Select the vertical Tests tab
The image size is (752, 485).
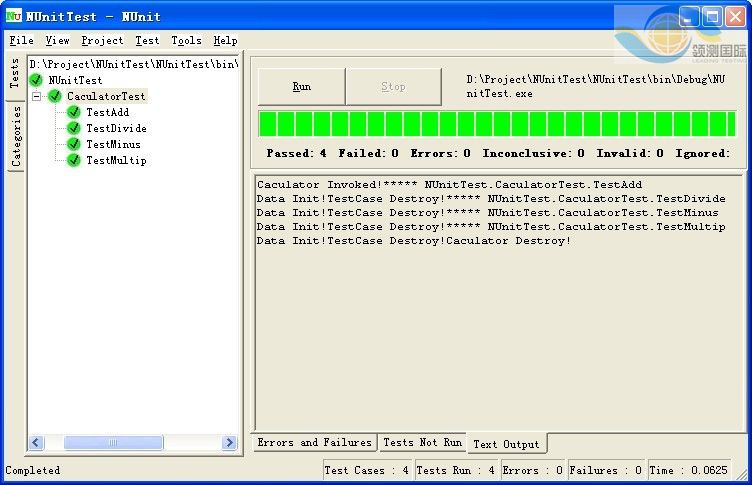(15, 73)
